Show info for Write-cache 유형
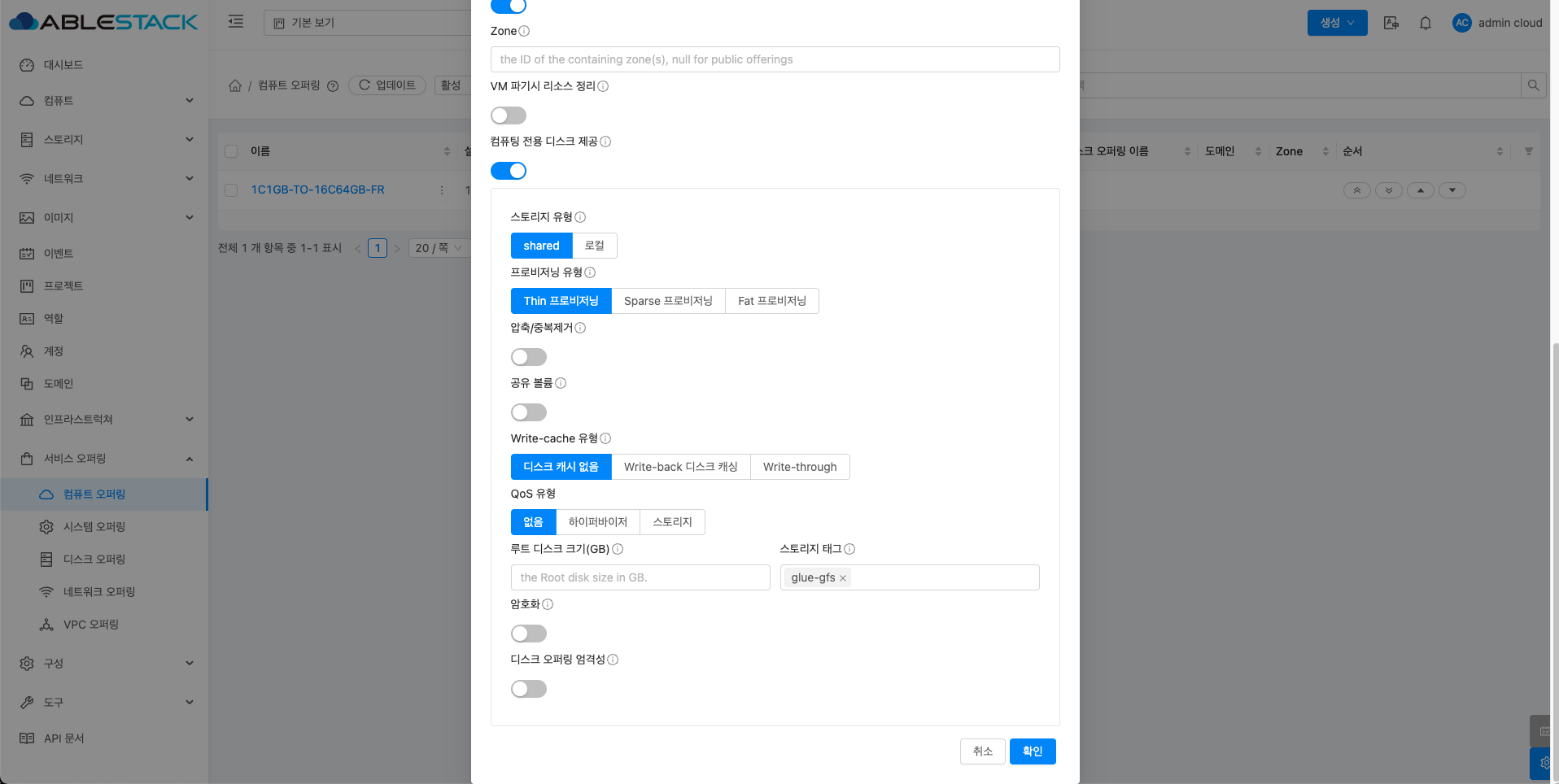1559x784 pixels. (605, 438)
